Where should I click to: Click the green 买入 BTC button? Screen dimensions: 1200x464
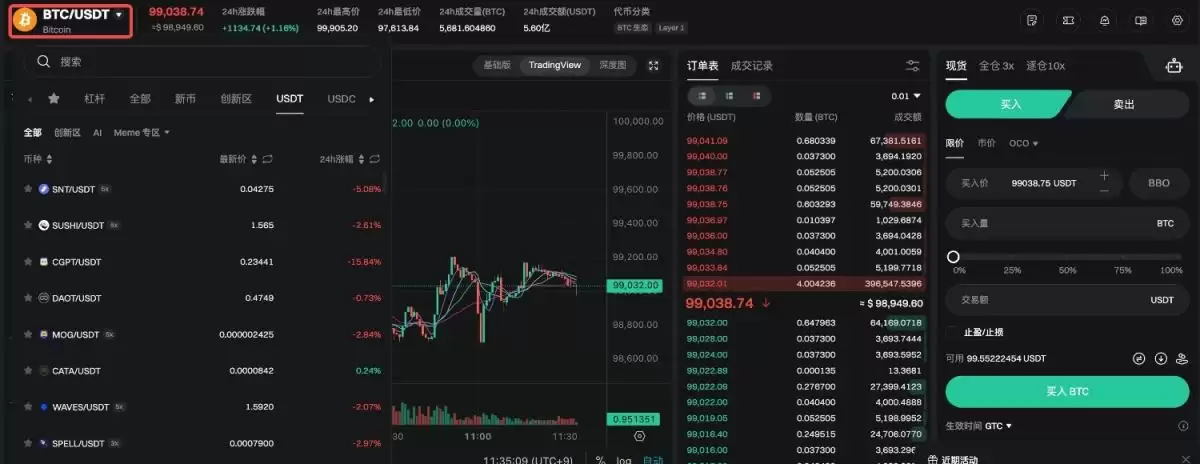coord(1065,391)
